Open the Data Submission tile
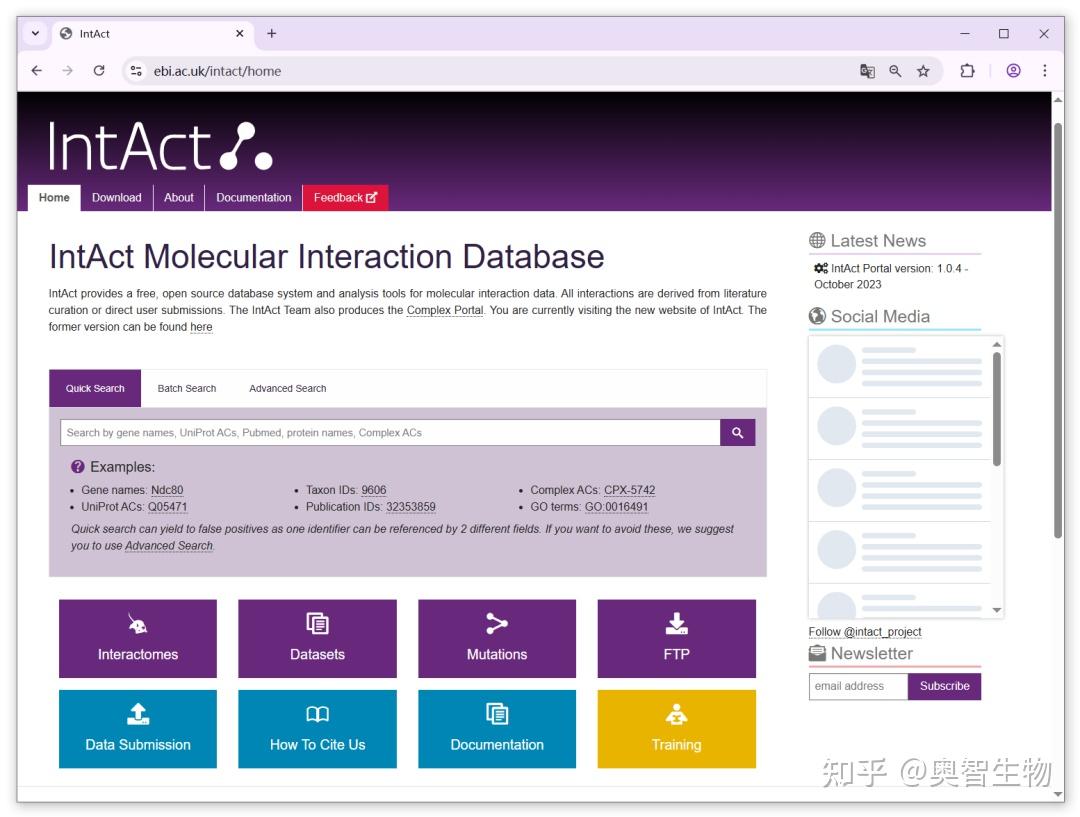The width and height of the screenshot is (1080, 817). (x=138, y=729)
